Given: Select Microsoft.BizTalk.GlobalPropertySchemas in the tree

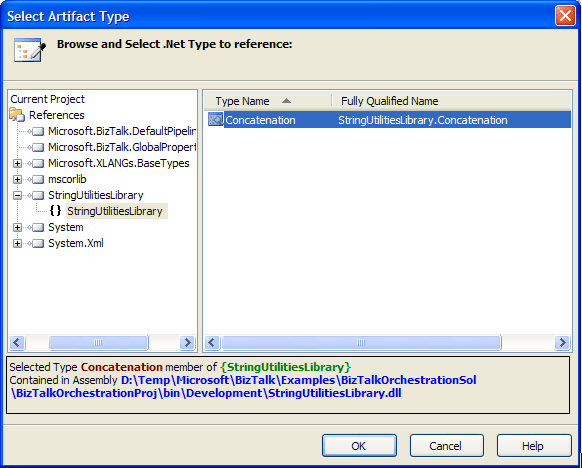Looking at the screenshot, I should [122, 147].
